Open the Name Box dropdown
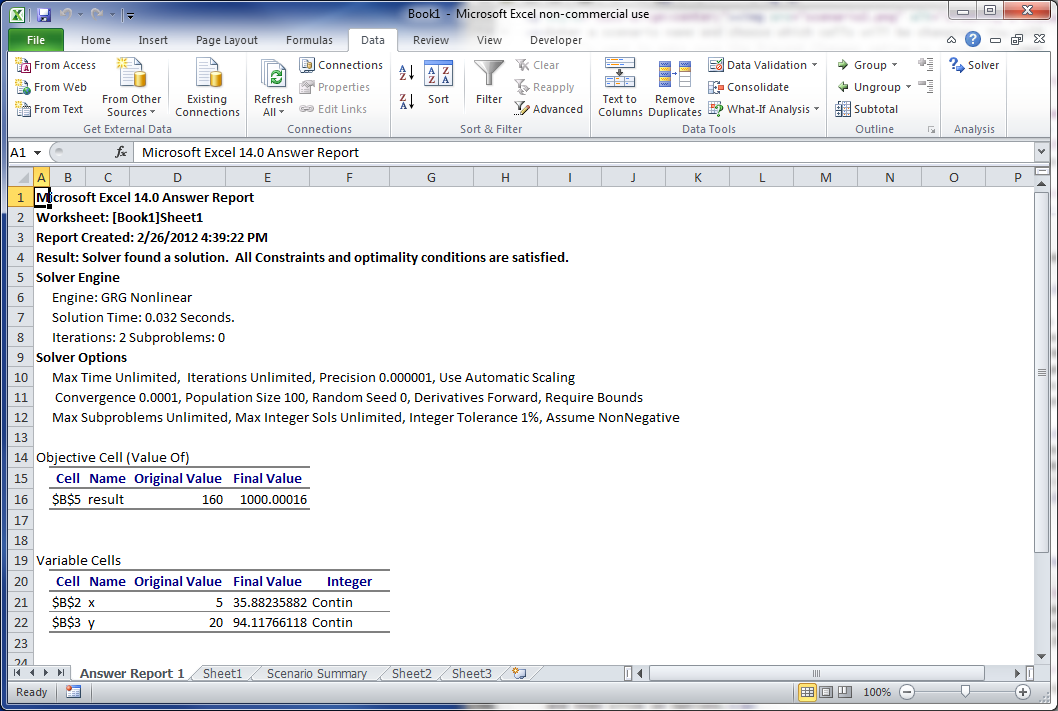Image resolution: width=1058 pixels, height=711 pixels. (x=37, y=153)
